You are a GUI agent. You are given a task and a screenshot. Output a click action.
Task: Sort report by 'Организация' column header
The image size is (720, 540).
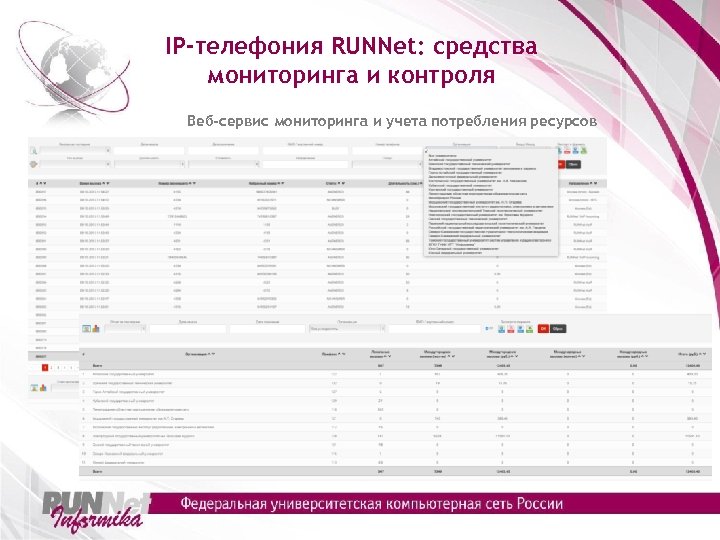point(200,354)
